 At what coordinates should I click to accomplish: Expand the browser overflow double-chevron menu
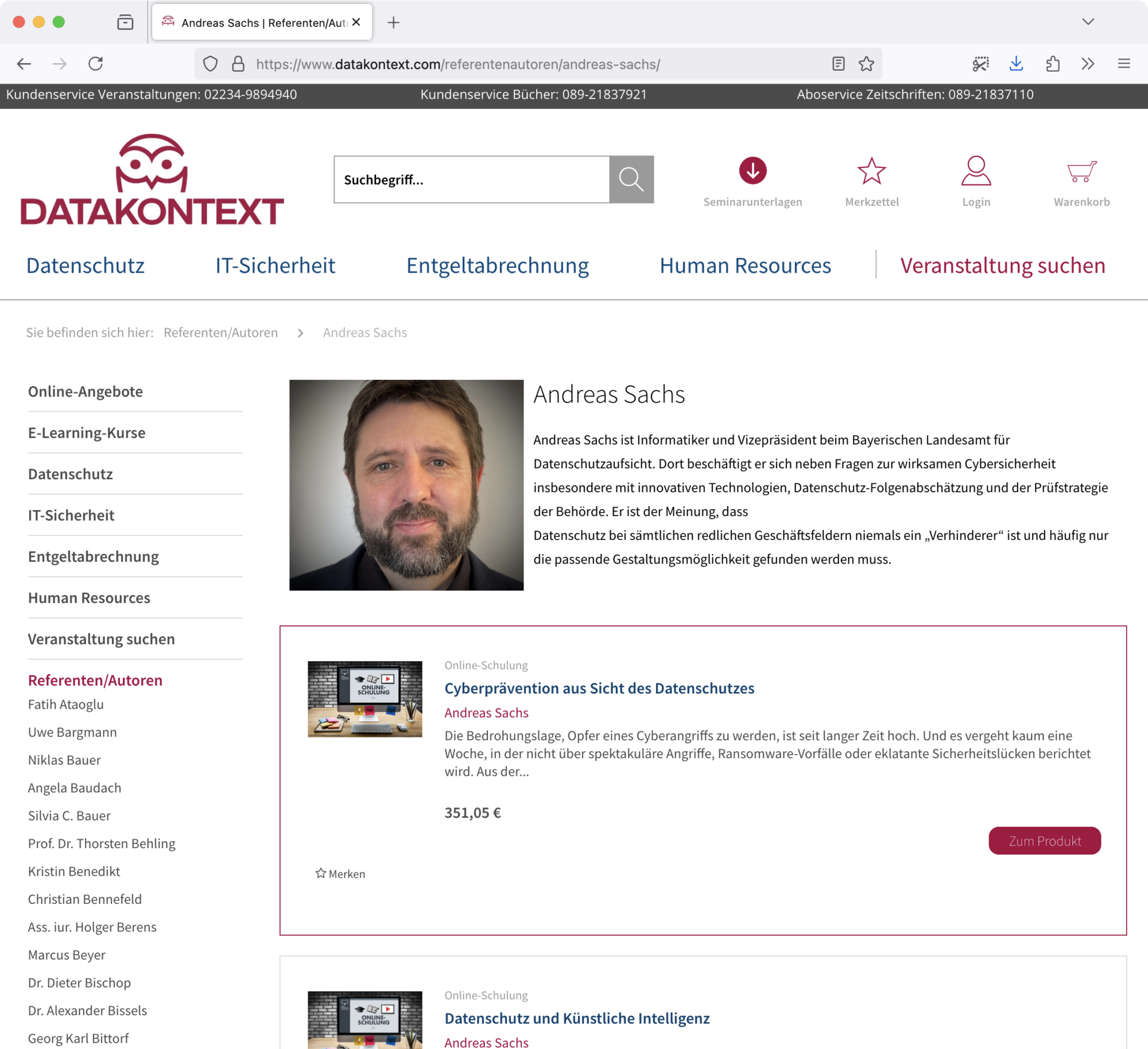click(x=1088, y=64)
